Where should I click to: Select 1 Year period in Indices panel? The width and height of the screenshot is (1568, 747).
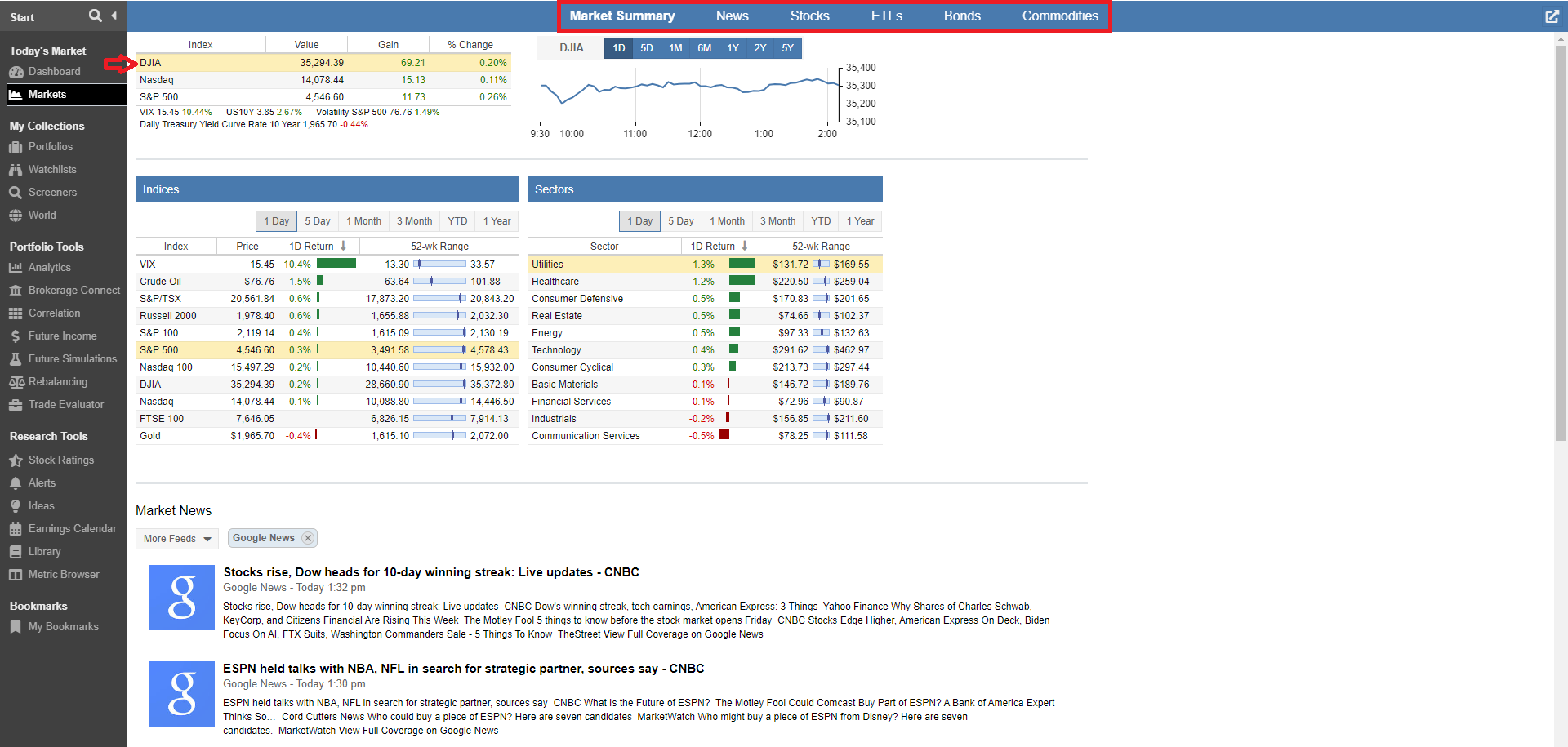pyautogui.click(x=497, y=221)
